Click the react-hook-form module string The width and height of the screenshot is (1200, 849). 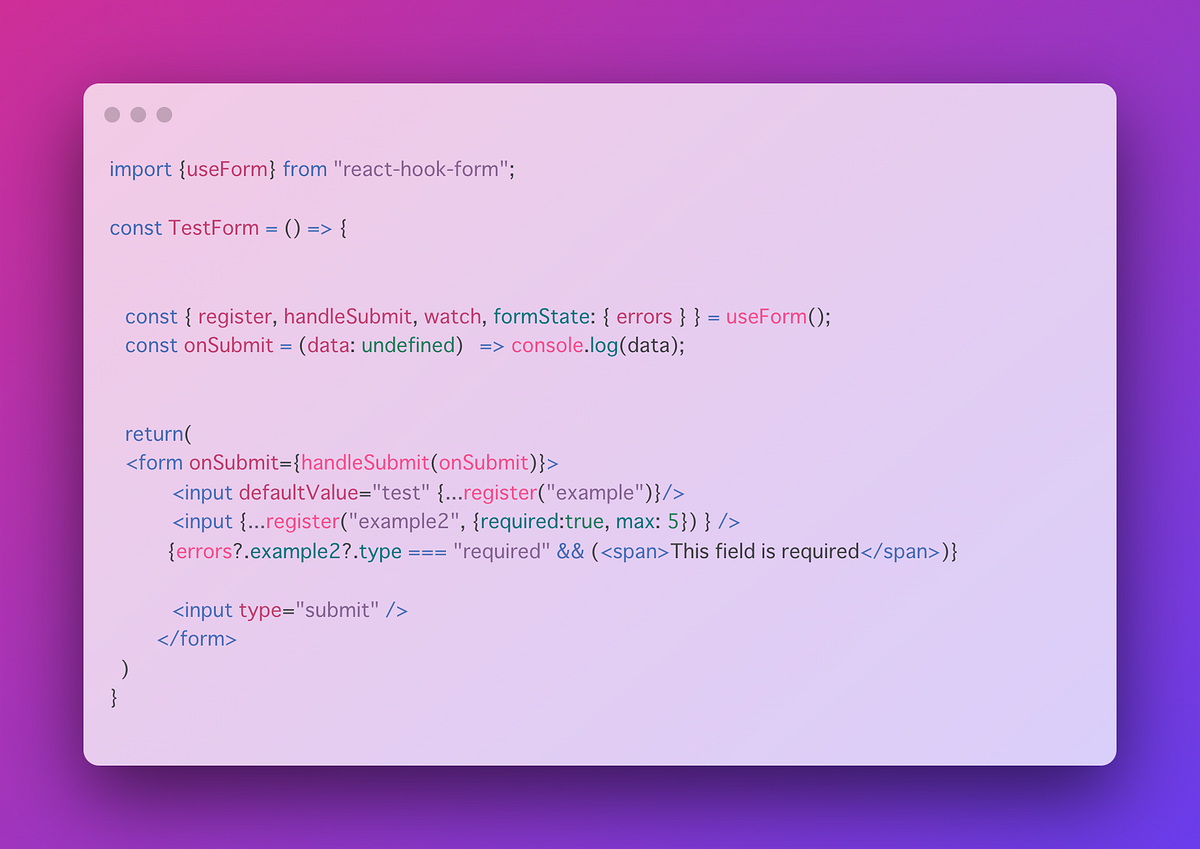424,169
